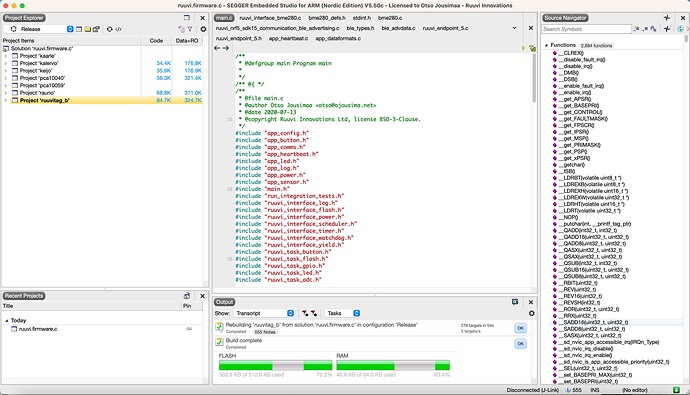Screen dimensions: 690x395
Task: Select __REV16(uint32_t) function entry
Action: (580, 296)
